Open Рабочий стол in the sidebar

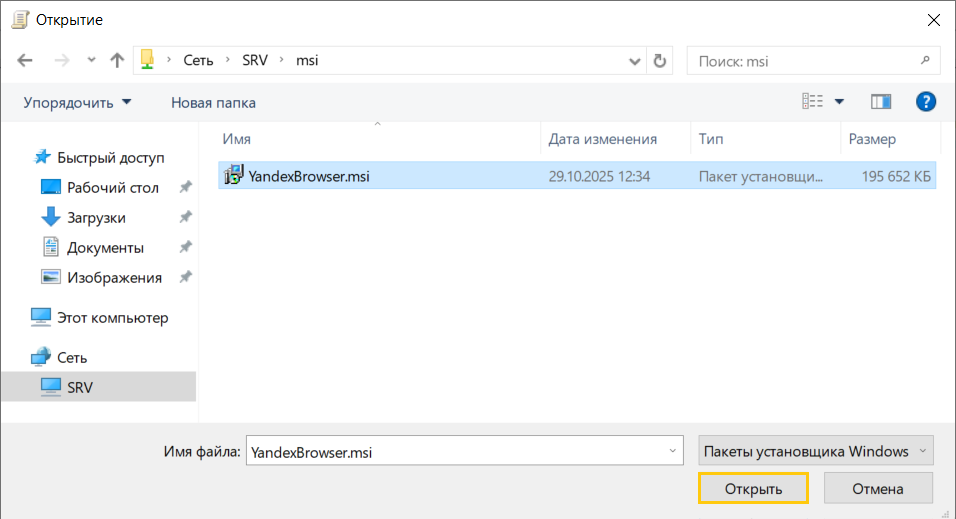point(113,187)
